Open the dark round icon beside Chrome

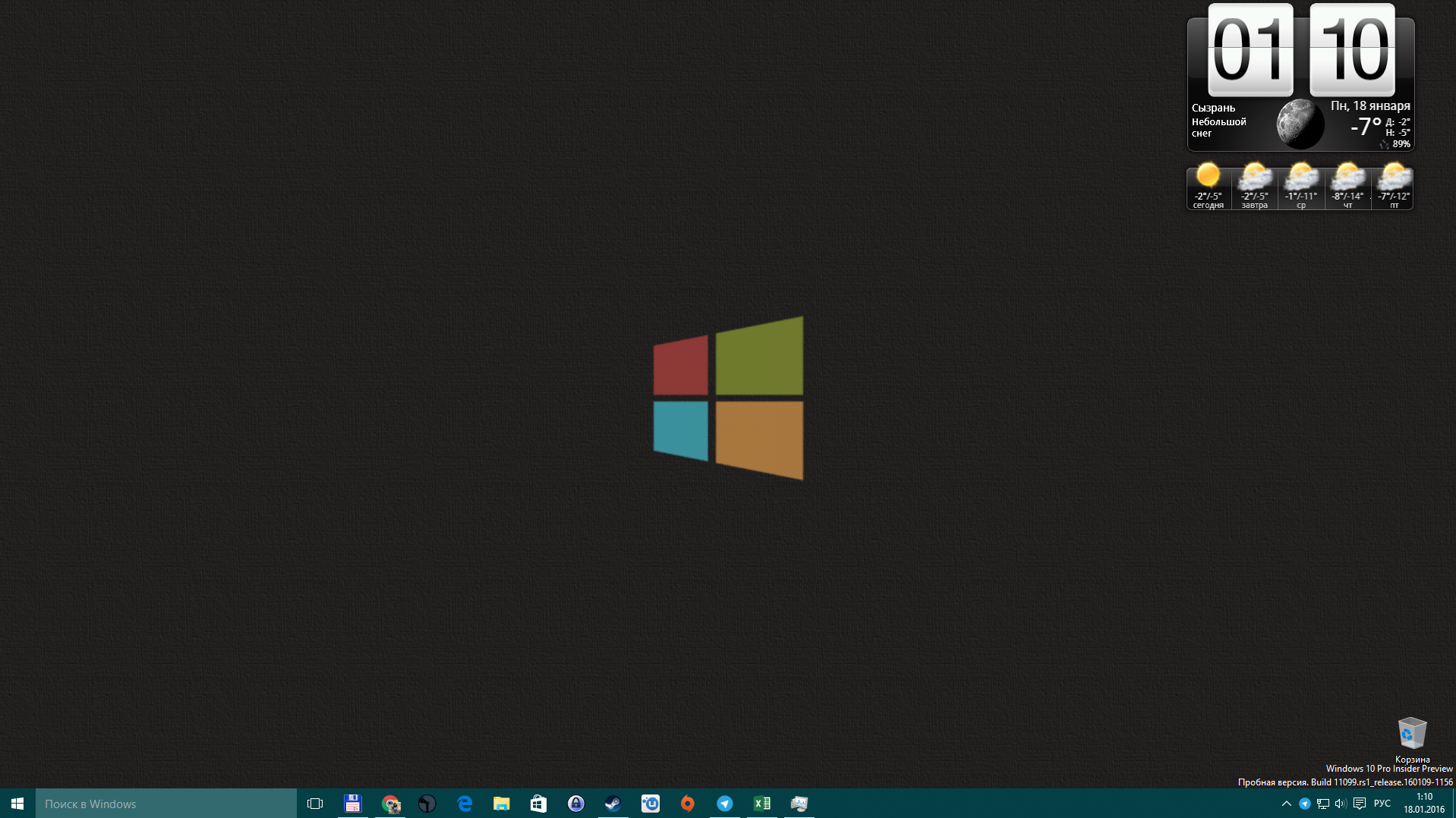click(x=427, y=804)
